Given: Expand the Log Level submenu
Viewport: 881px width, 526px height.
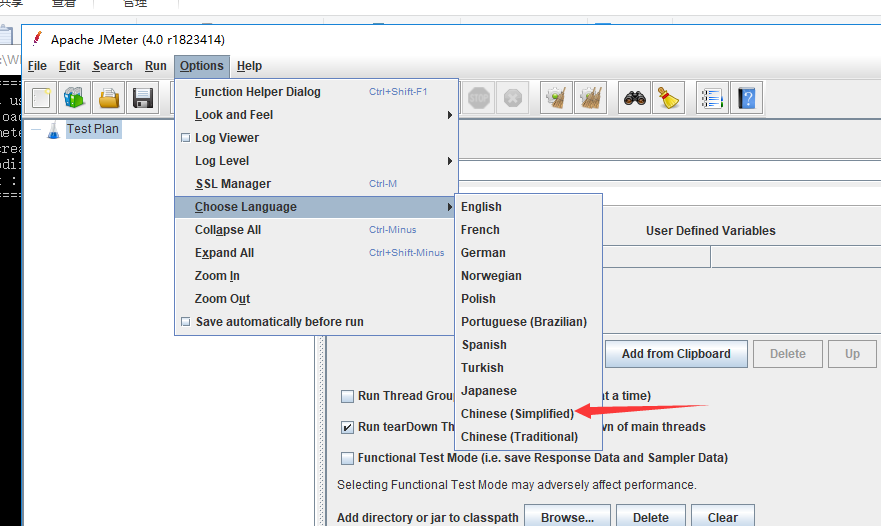Looking at the screenshot, I should [317, 161].
